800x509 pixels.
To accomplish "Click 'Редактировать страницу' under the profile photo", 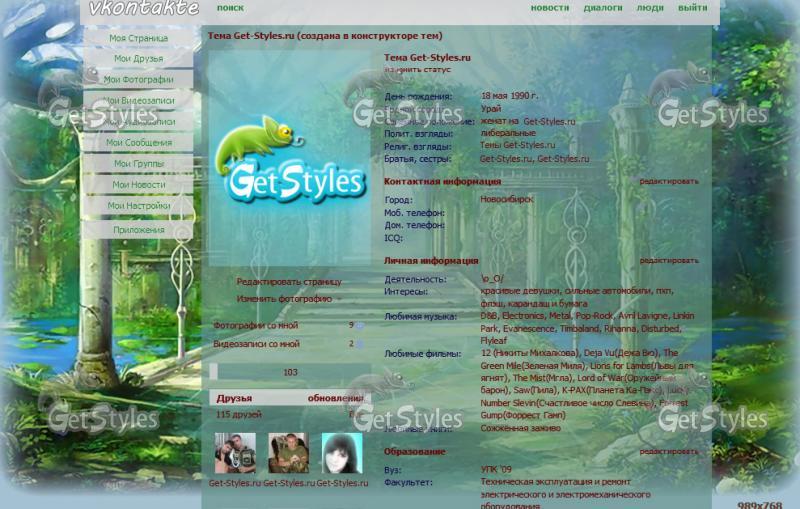I will (x=288, y=282).
